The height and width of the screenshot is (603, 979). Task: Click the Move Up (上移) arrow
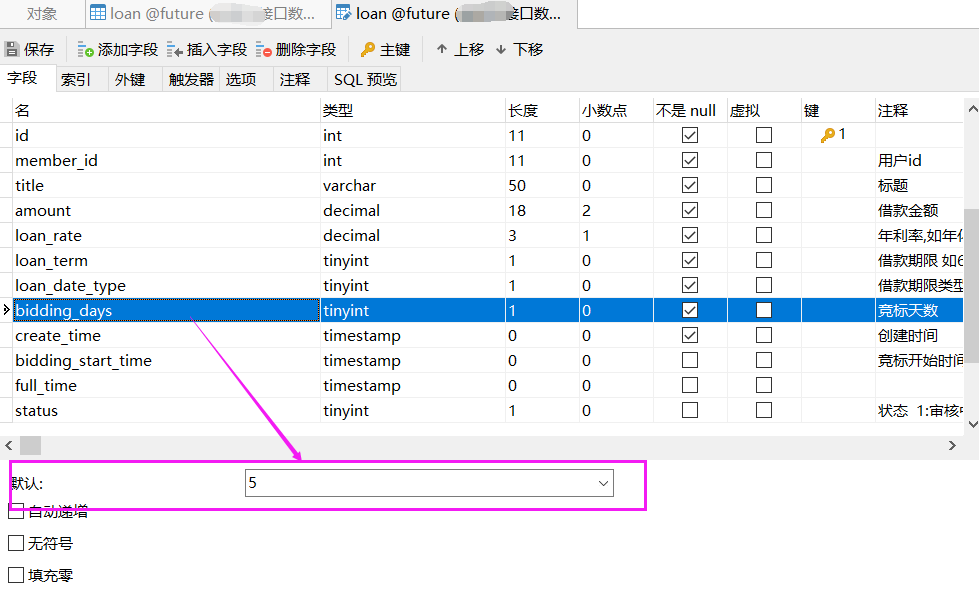pos(441,49)
